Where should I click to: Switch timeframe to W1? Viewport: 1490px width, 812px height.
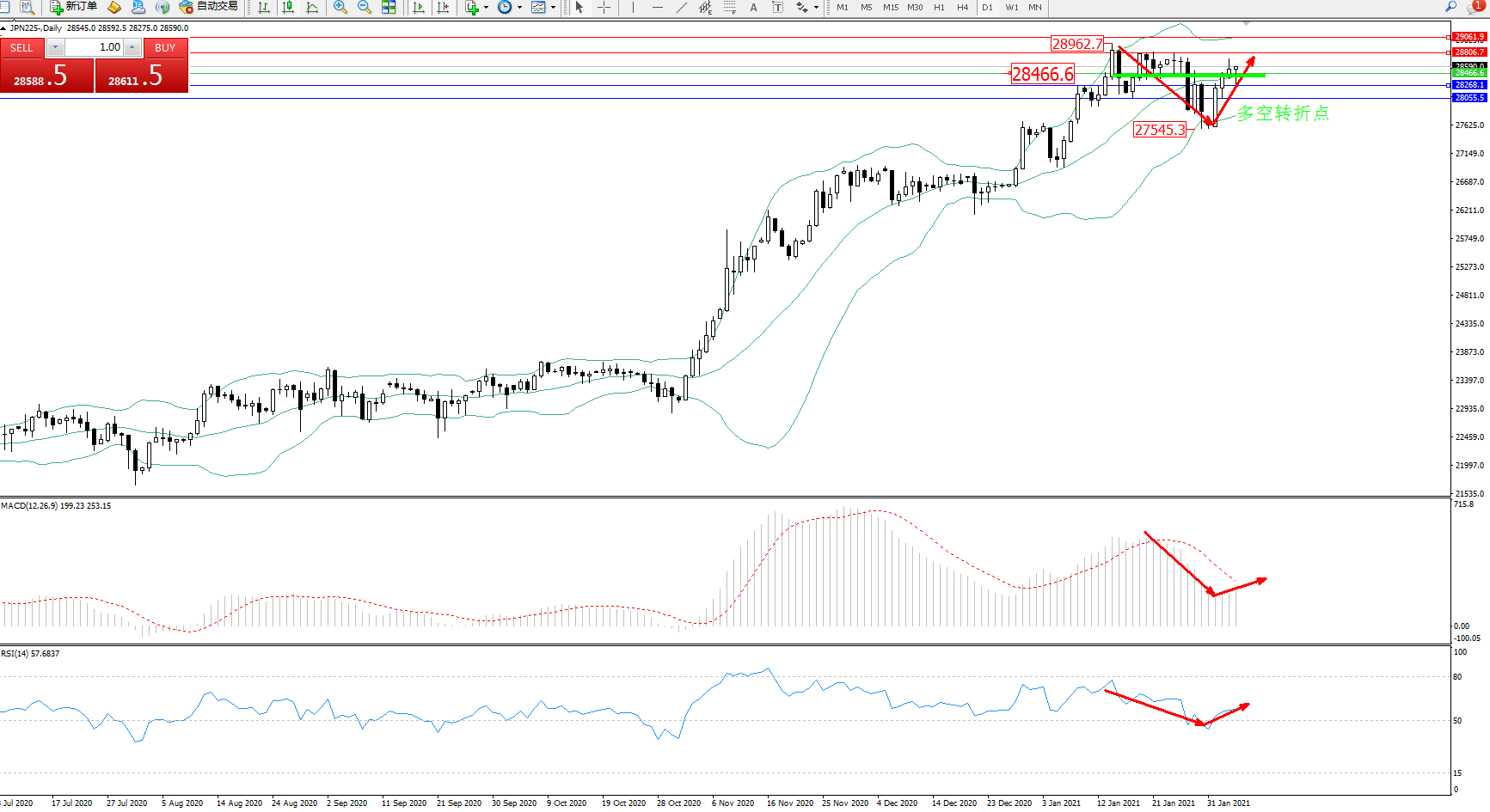[1012, 7]
